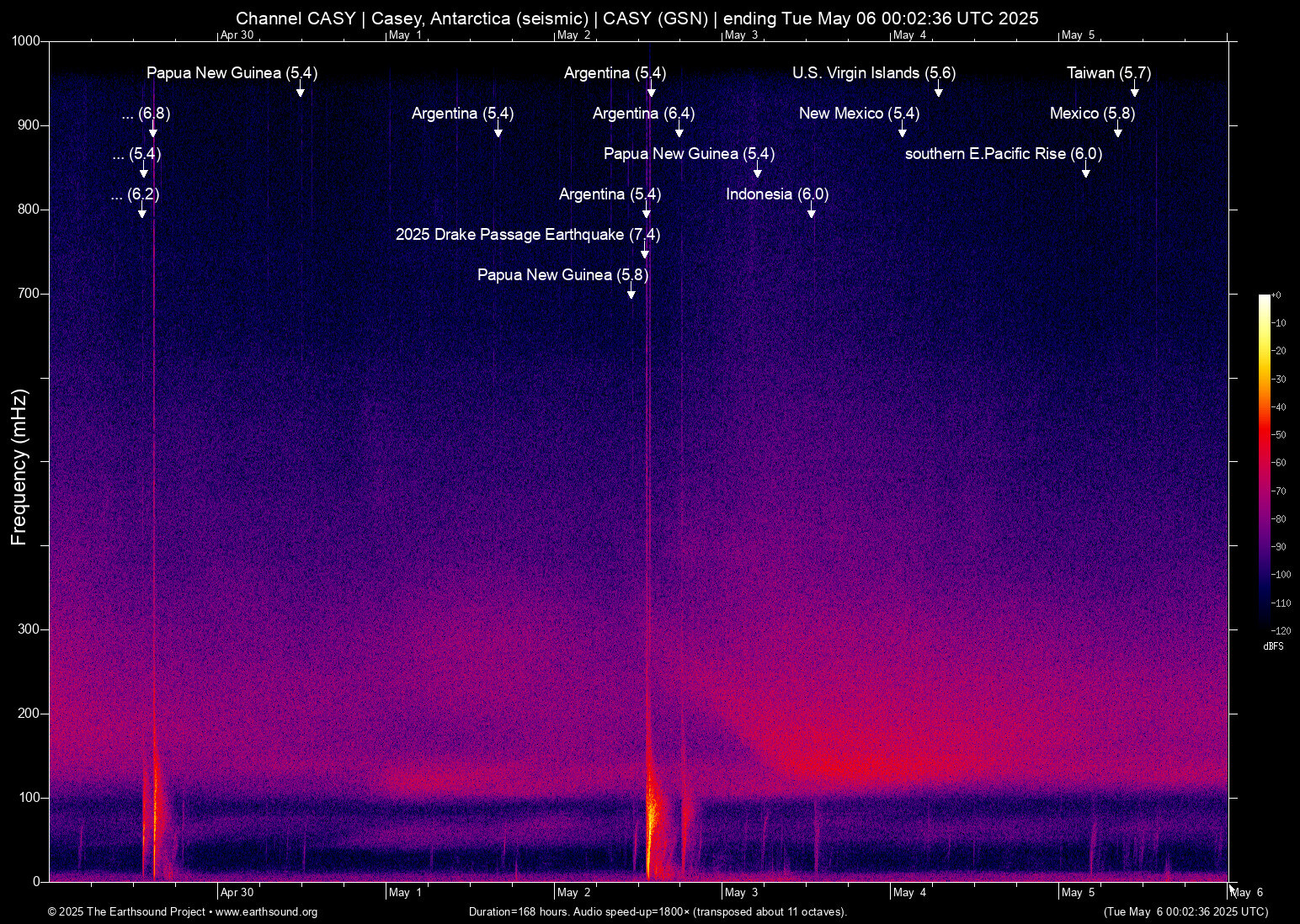
Task: Click the Apr 30 axis label
Action: 237,892
